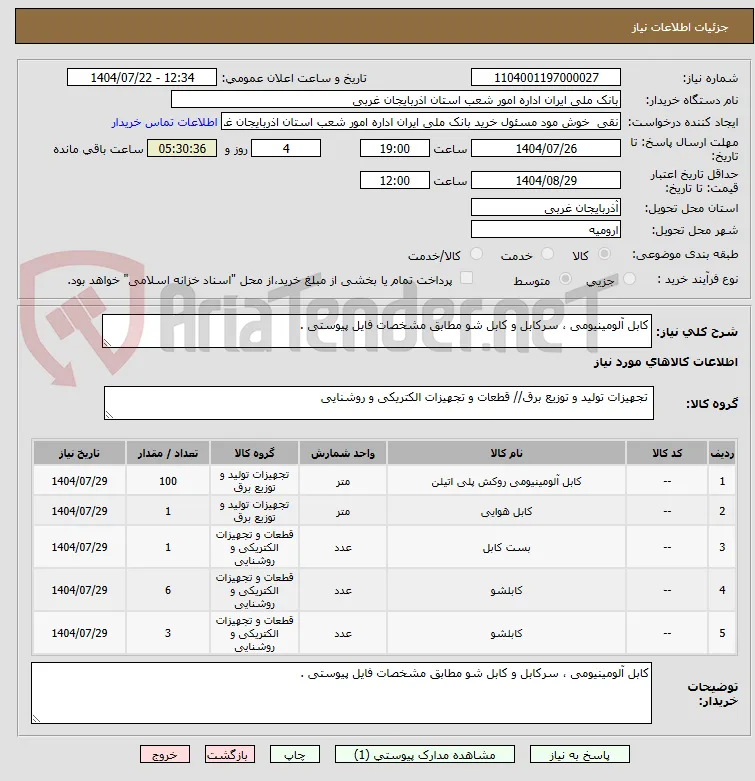Screen dimensions: 755x781
Task: Click the خروج exit button
Action: (x=165, y=755)
